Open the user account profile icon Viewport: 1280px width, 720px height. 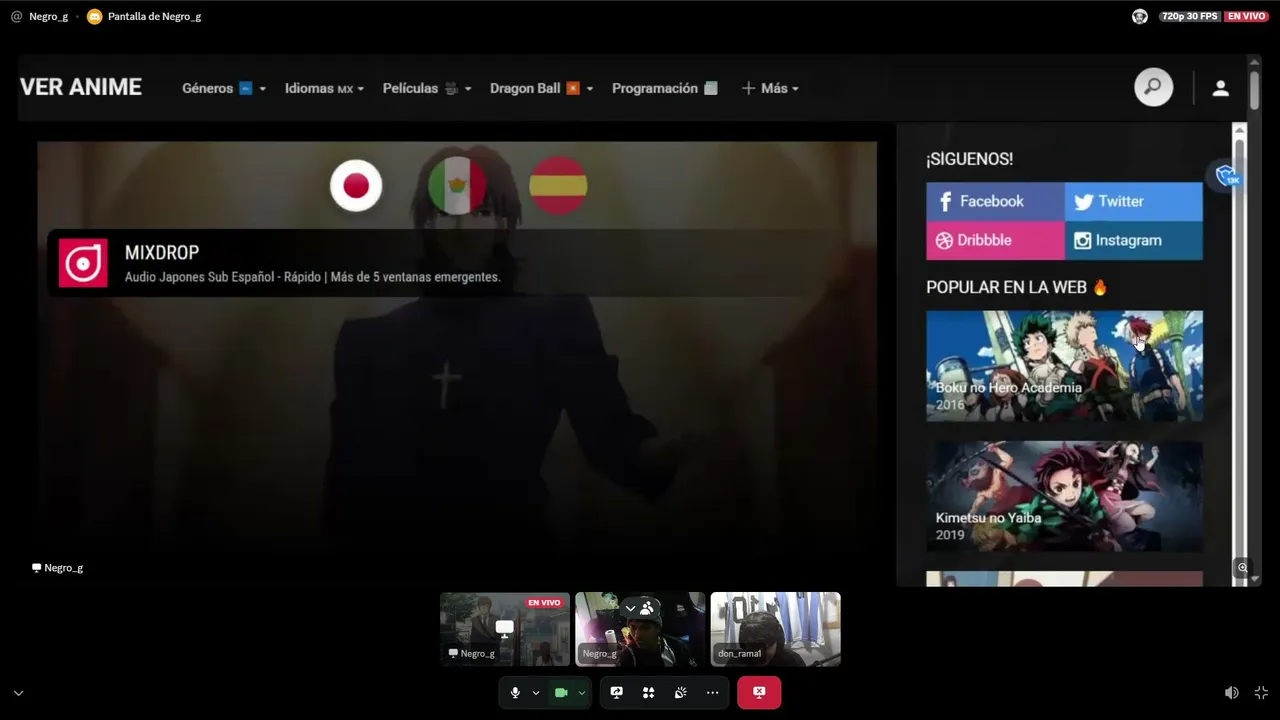click(1220, 88)
